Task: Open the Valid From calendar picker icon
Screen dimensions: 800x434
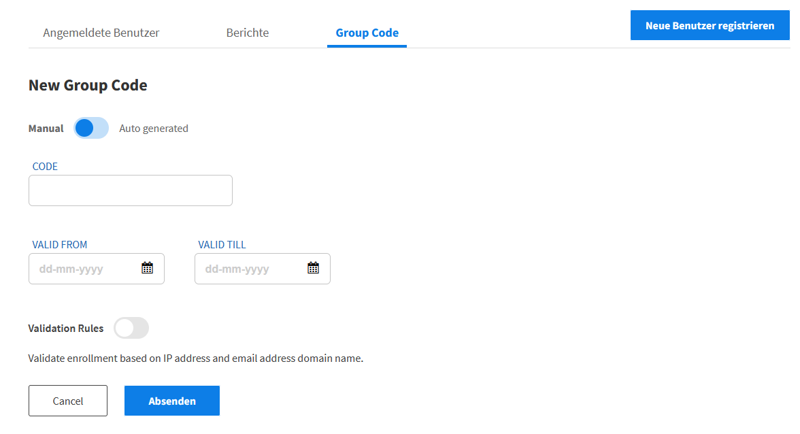Action: point(147,268)
